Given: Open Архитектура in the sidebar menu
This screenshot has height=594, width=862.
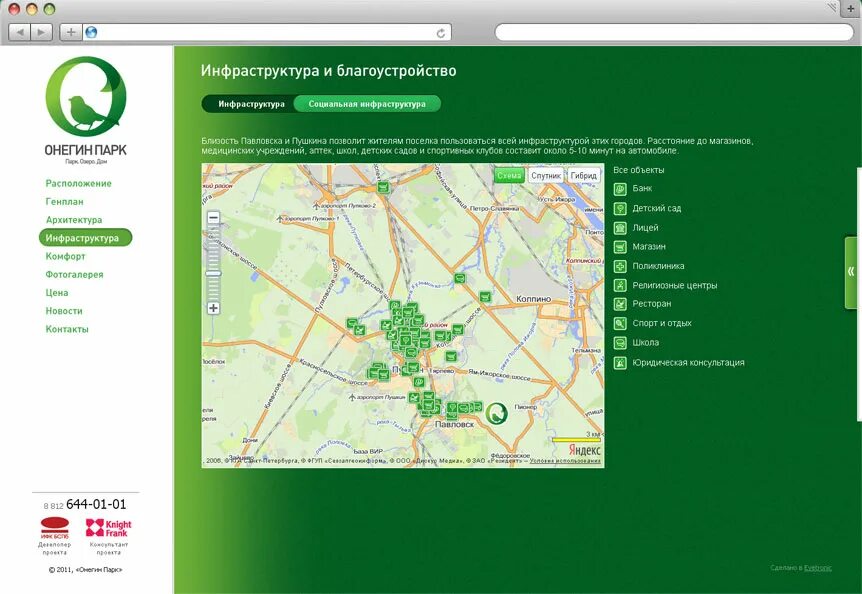Looking at the screenshot, I should coord(74,220).
